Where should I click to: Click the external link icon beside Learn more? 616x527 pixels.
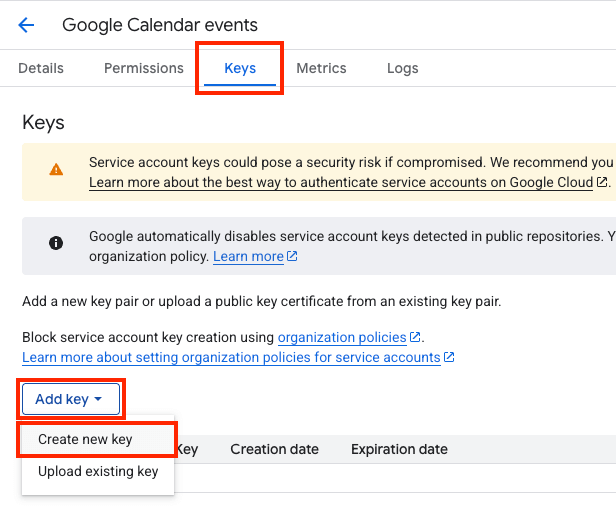click(292, 256)
